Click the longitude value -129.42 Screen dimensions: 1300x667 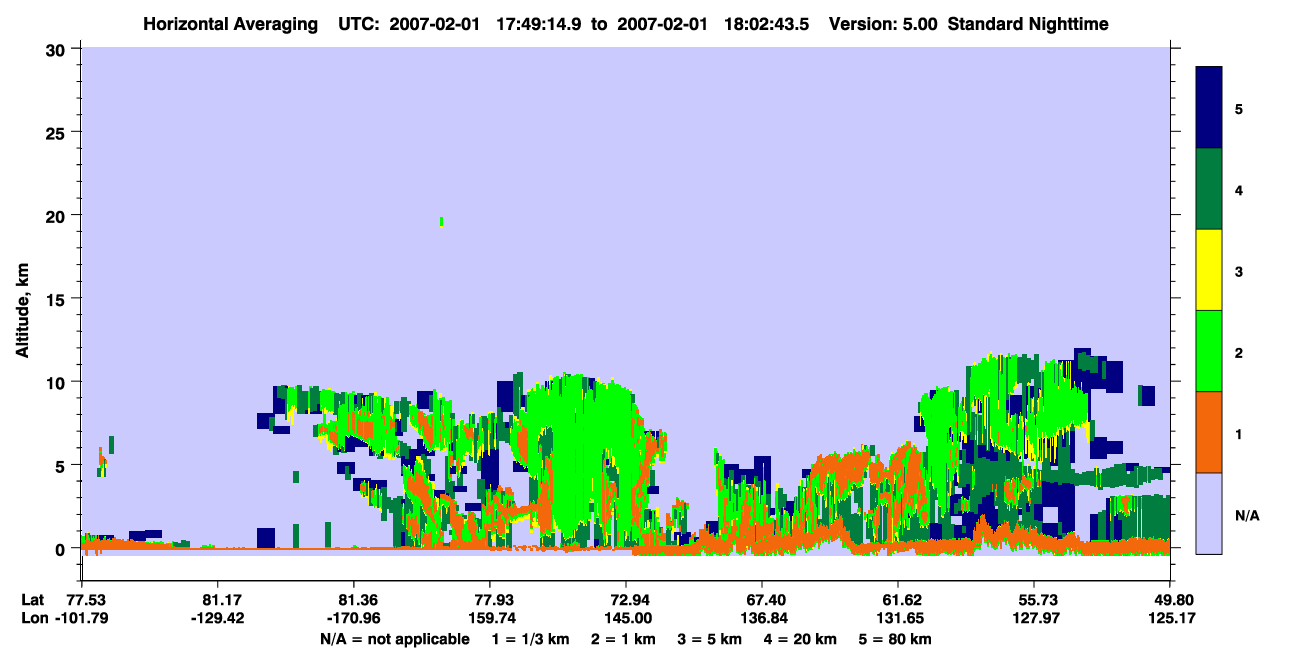217,618
